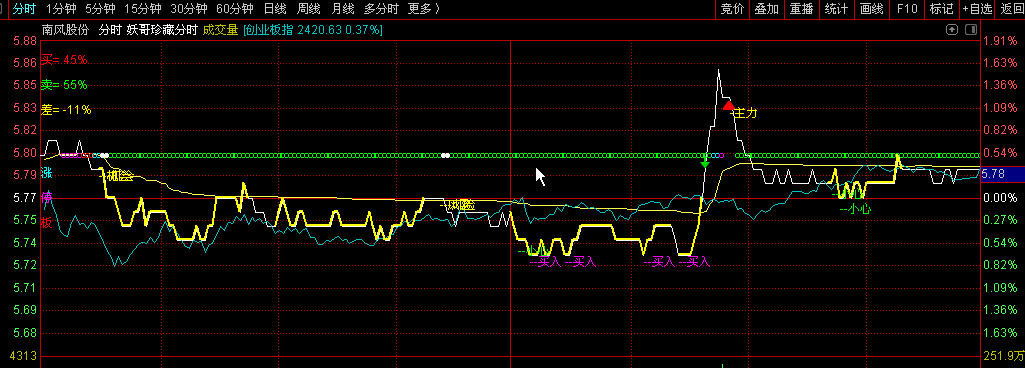Switch to the 30分钟 chart period
The image size is (1025, 368).
(x=188, y=8)
